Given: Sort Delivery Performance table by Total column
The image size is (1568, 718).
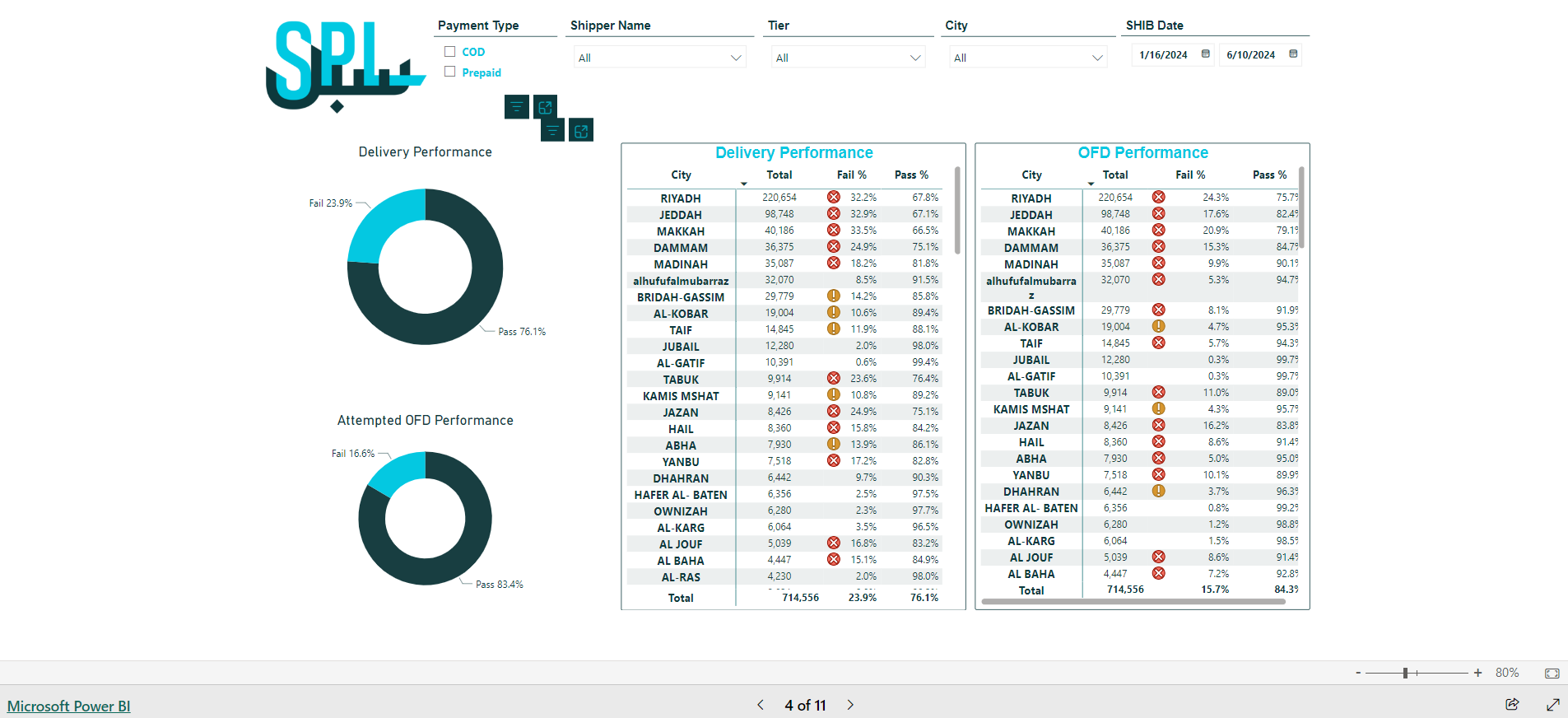Looking at the screenshot, I should [x=779, y=175].
